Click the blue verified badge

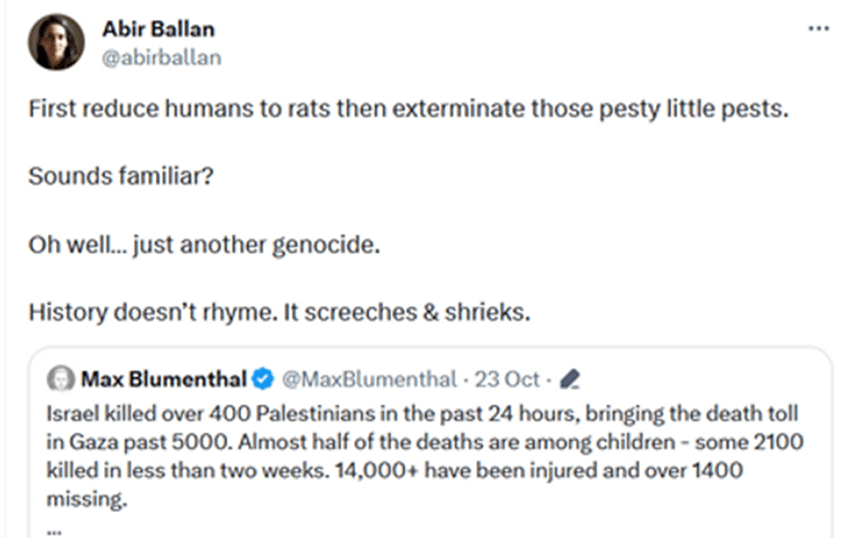click(263, 379)
